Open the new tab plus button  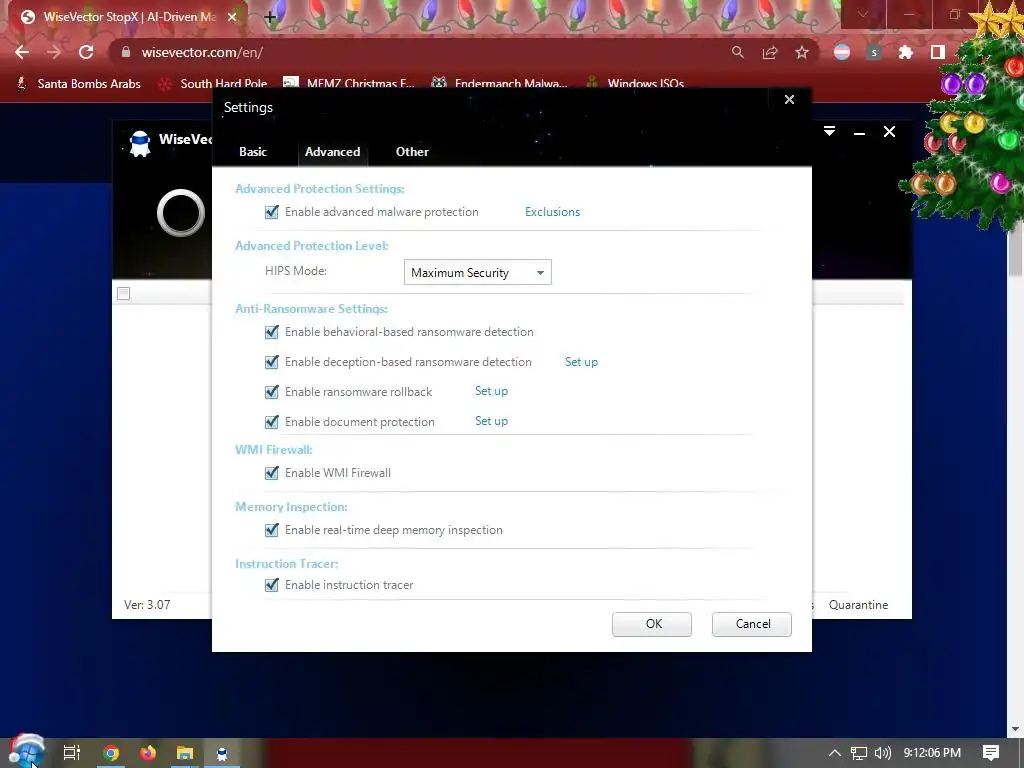pyautogui.click(x=270, y=18)
